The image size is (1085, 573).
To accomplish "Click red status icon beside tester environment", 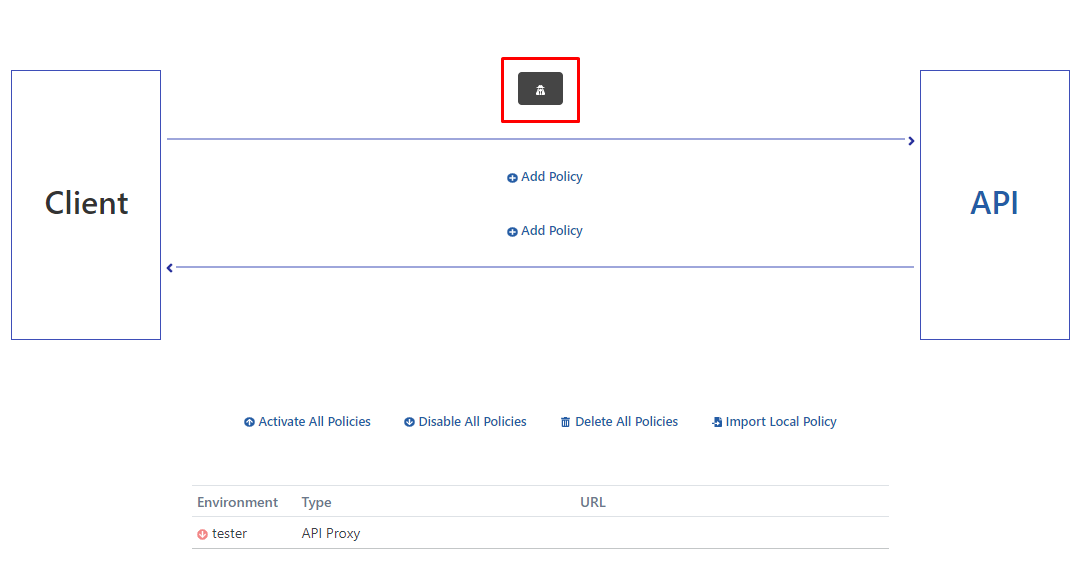I will 202,534.
